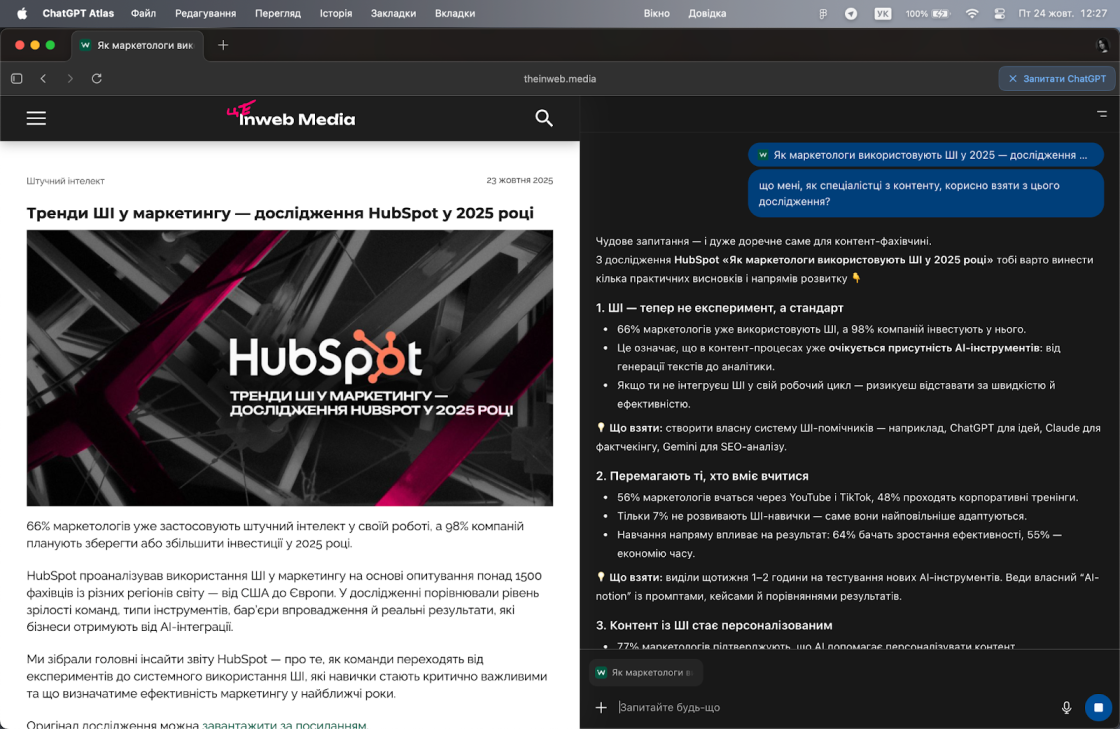Reload the page with the refresh icon

tap(97, 78)
